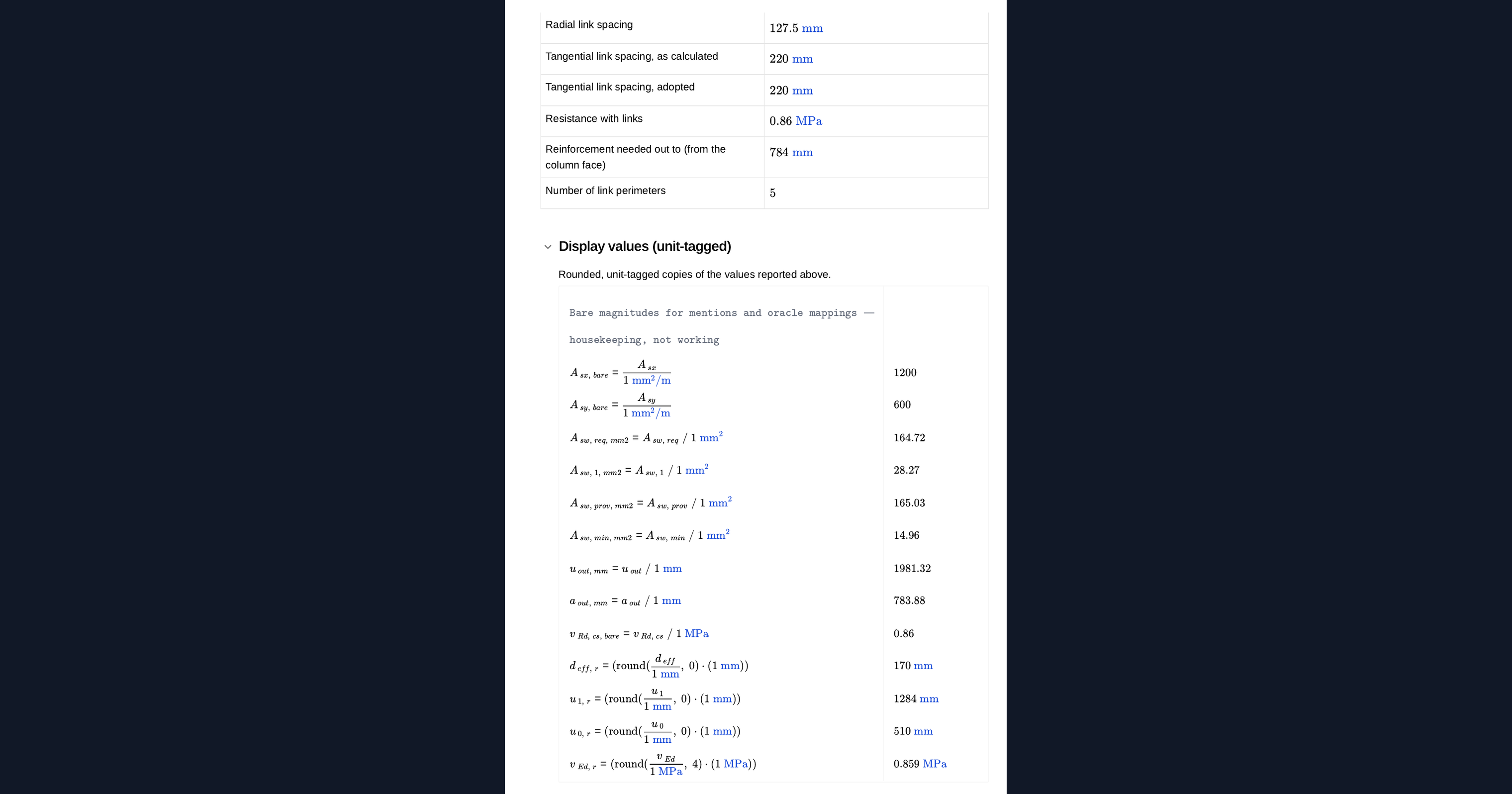Click the housekeeping comment text block
Viewport: 1512px width, 794px height.
tap(721, 326)
